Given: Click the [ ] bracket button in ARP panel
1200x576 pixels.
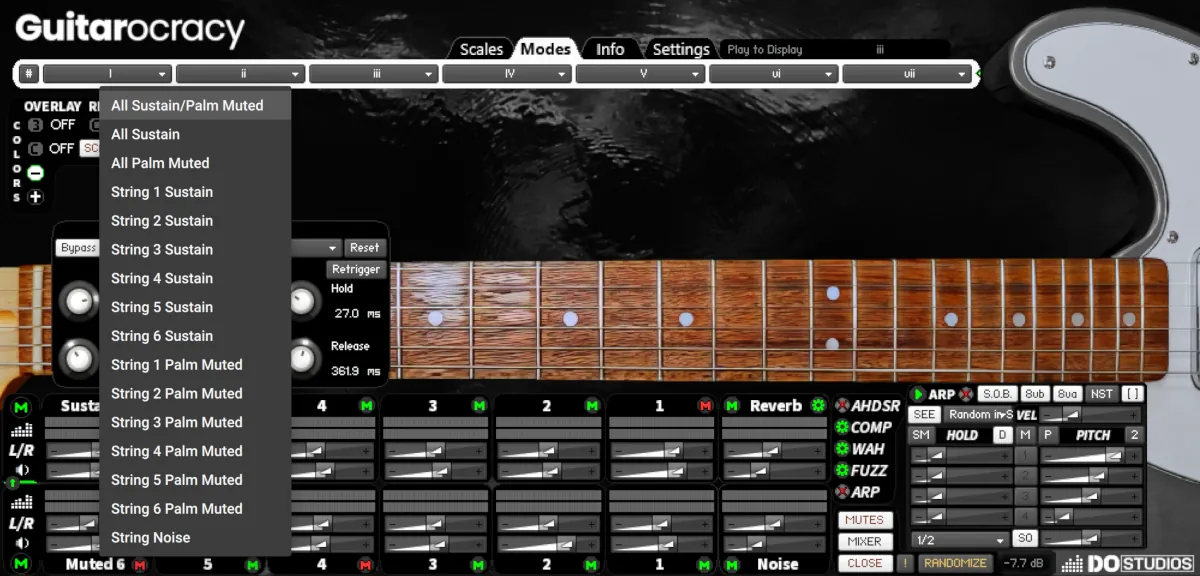Looking at the screenshot, I should click(x=1131, y=395).
